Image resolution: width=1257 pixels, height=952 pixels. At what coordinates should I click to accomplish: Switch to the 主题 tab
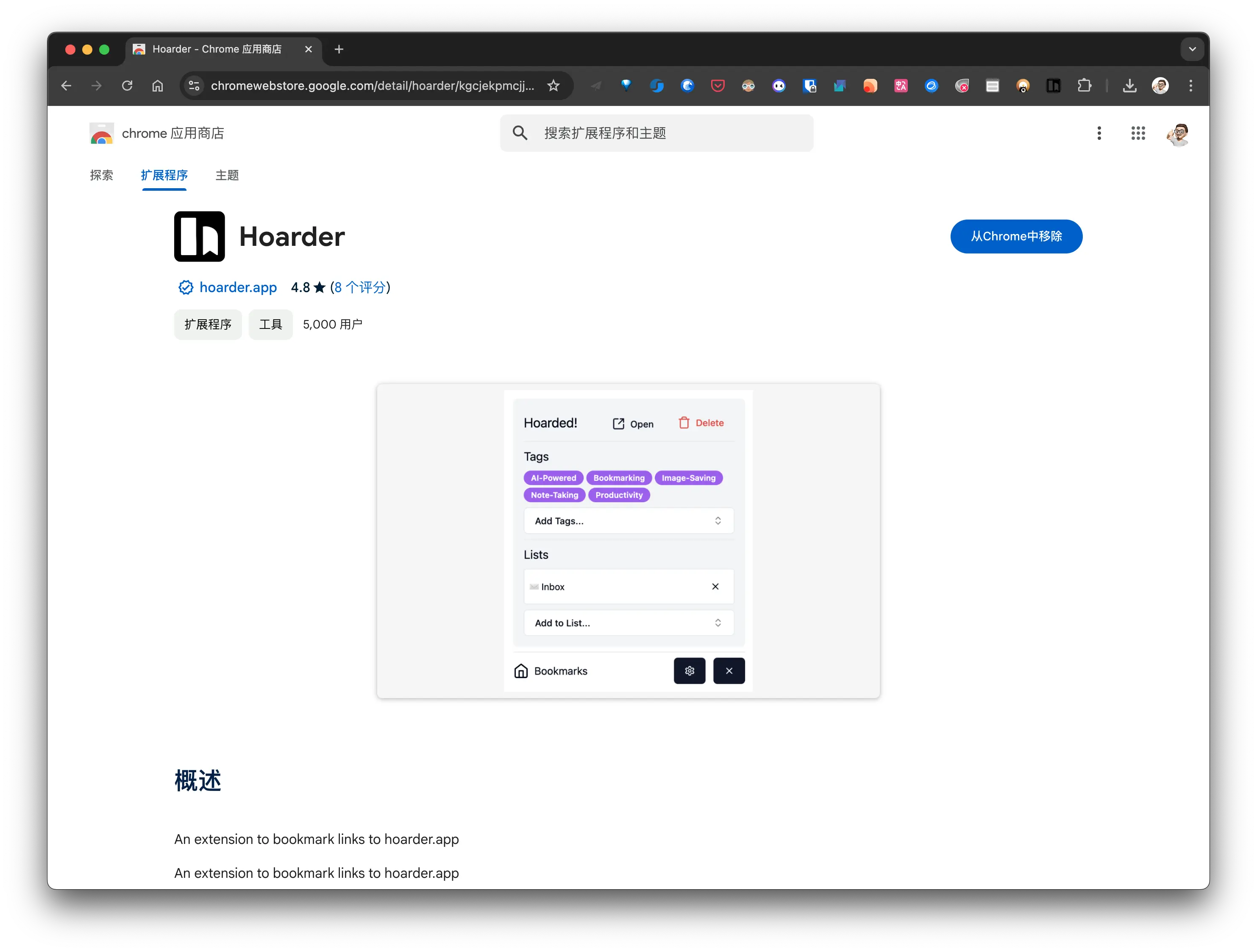pos(227,175)
